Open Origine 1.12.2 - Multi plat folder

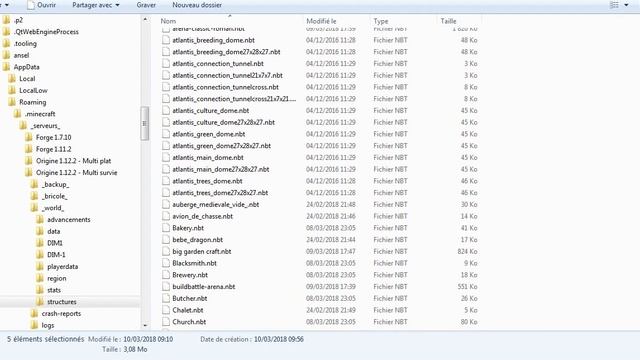[73, 161]
